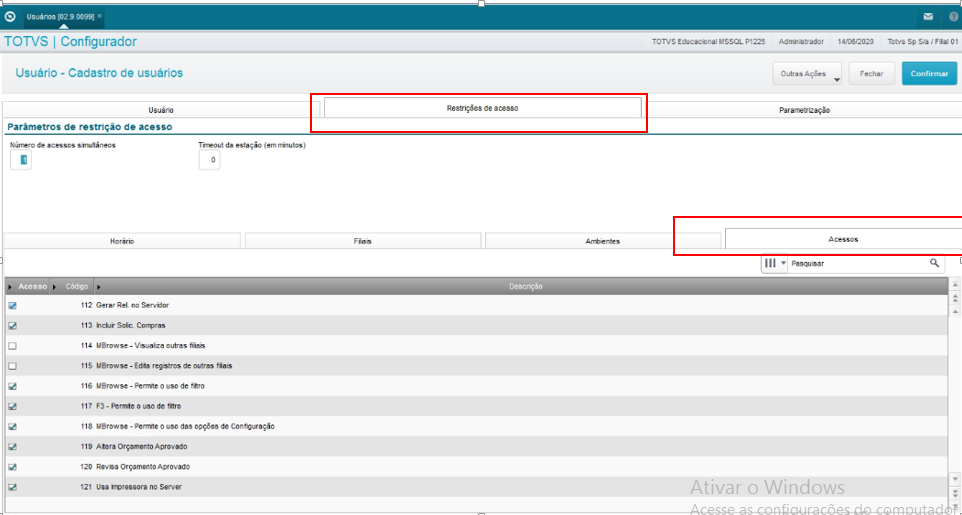The image size is (962, 515).
Task: Uncheck access 120 Revisa Orçamento Aprovado
Action: 12,467
